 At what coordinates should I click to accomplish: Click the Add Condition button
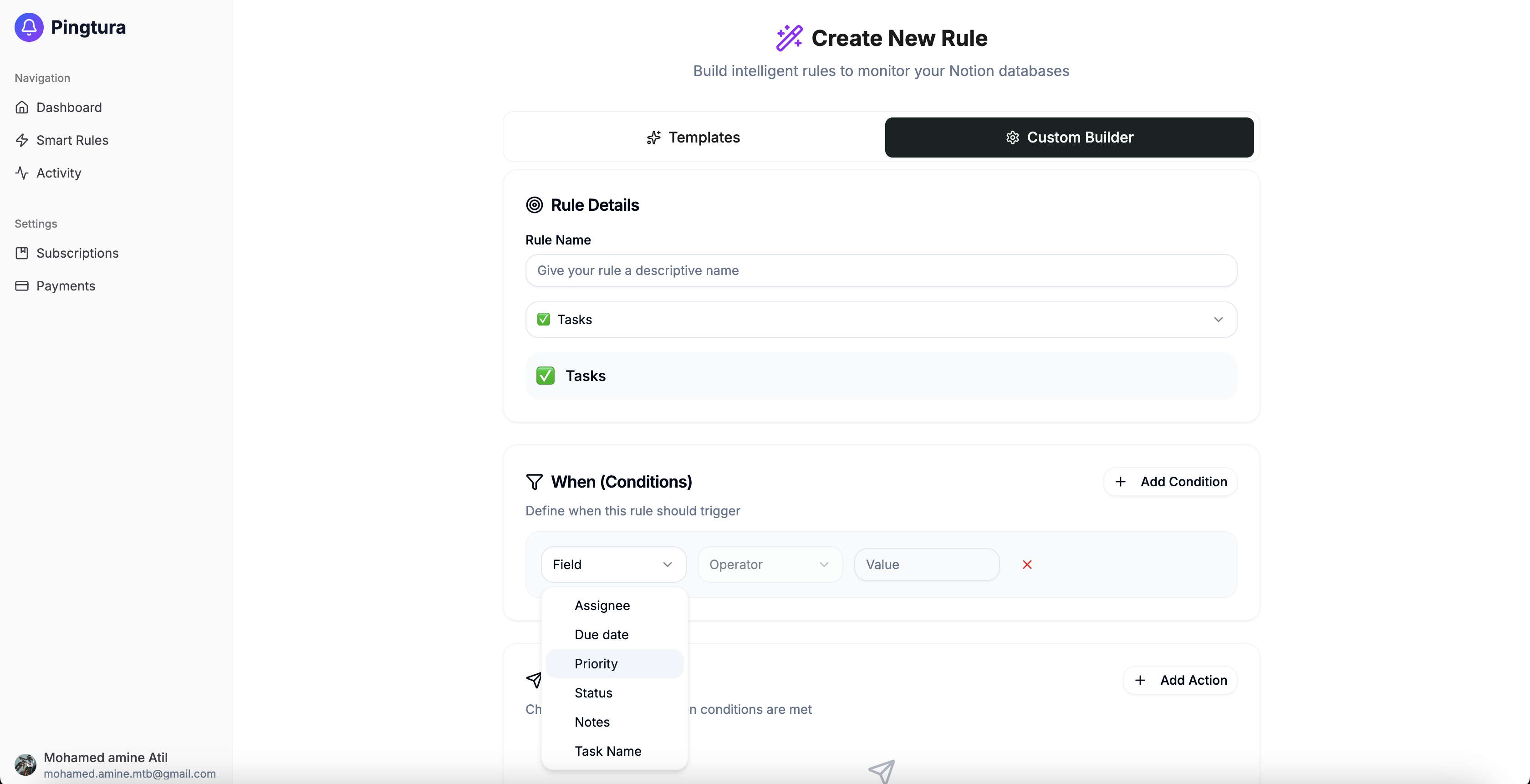pyautogui.click(x=1170, y=482)
